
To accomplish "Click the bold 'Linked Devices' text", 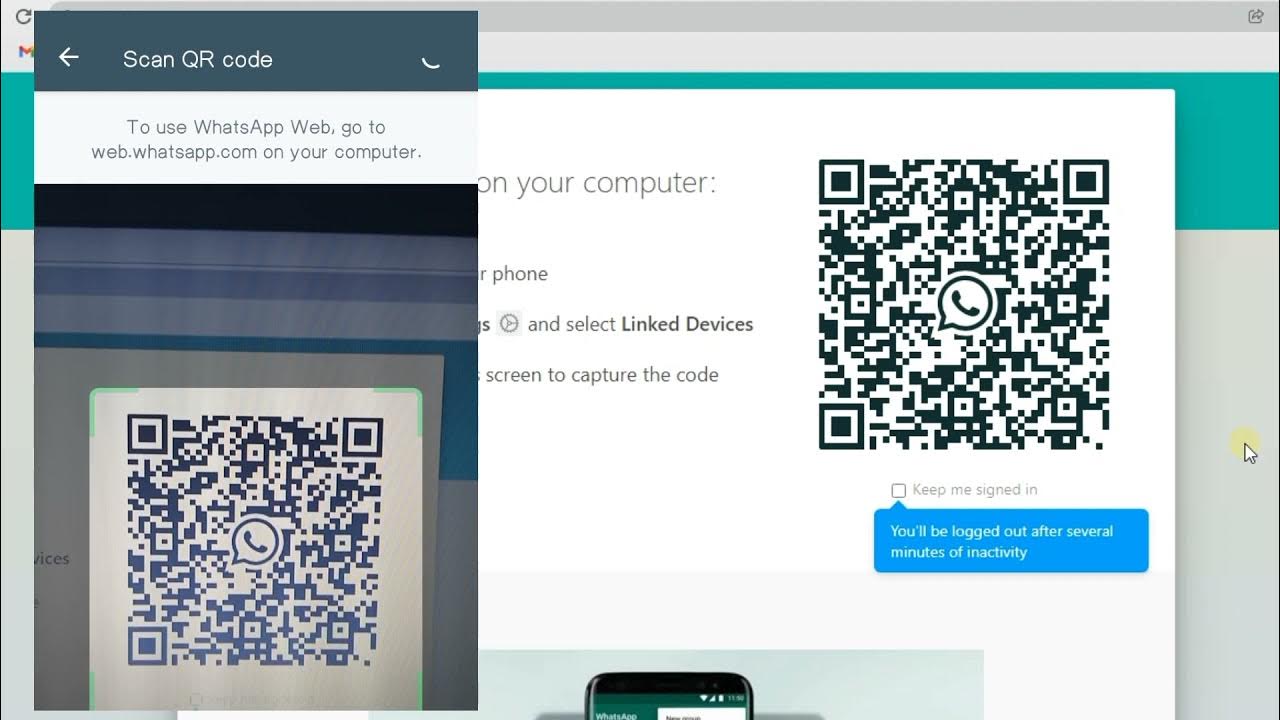I will pyautogui.click(x=687, y=324).
